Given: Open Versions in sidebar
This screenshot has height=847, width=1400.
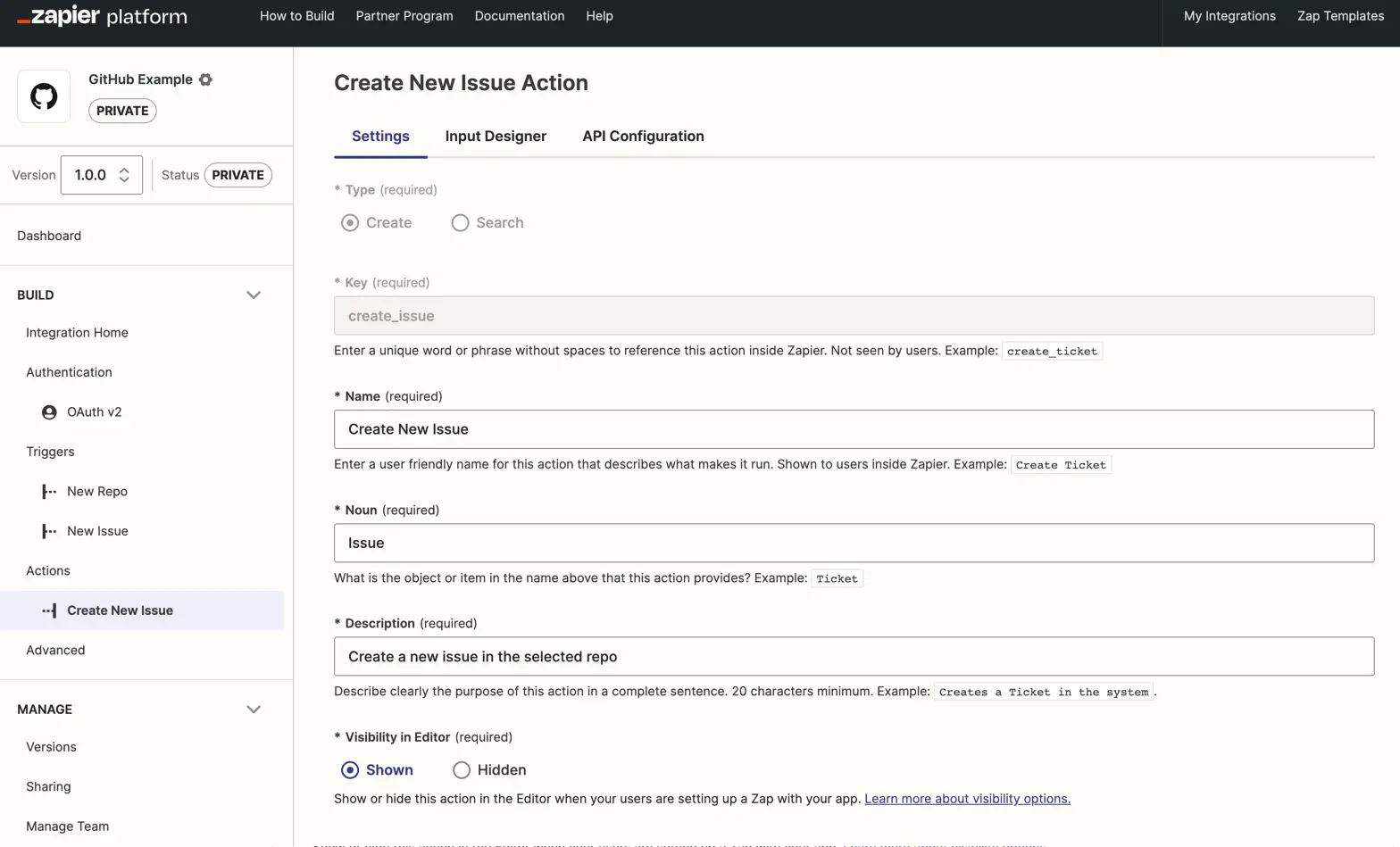Looking at the screenshot, I should coord(51,747).
